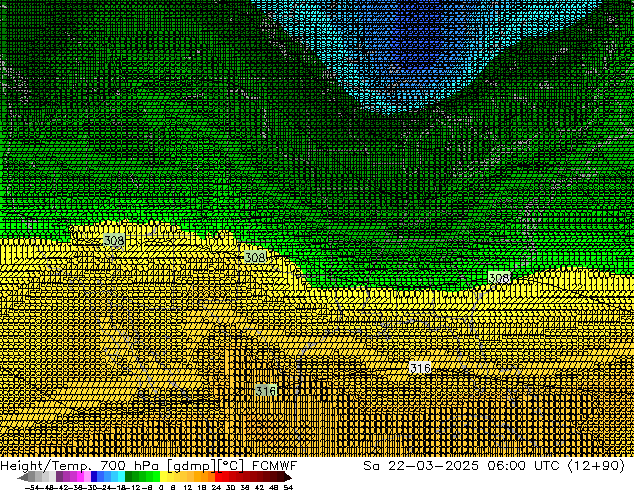Click the -54 legend value

tap(32, 487)
